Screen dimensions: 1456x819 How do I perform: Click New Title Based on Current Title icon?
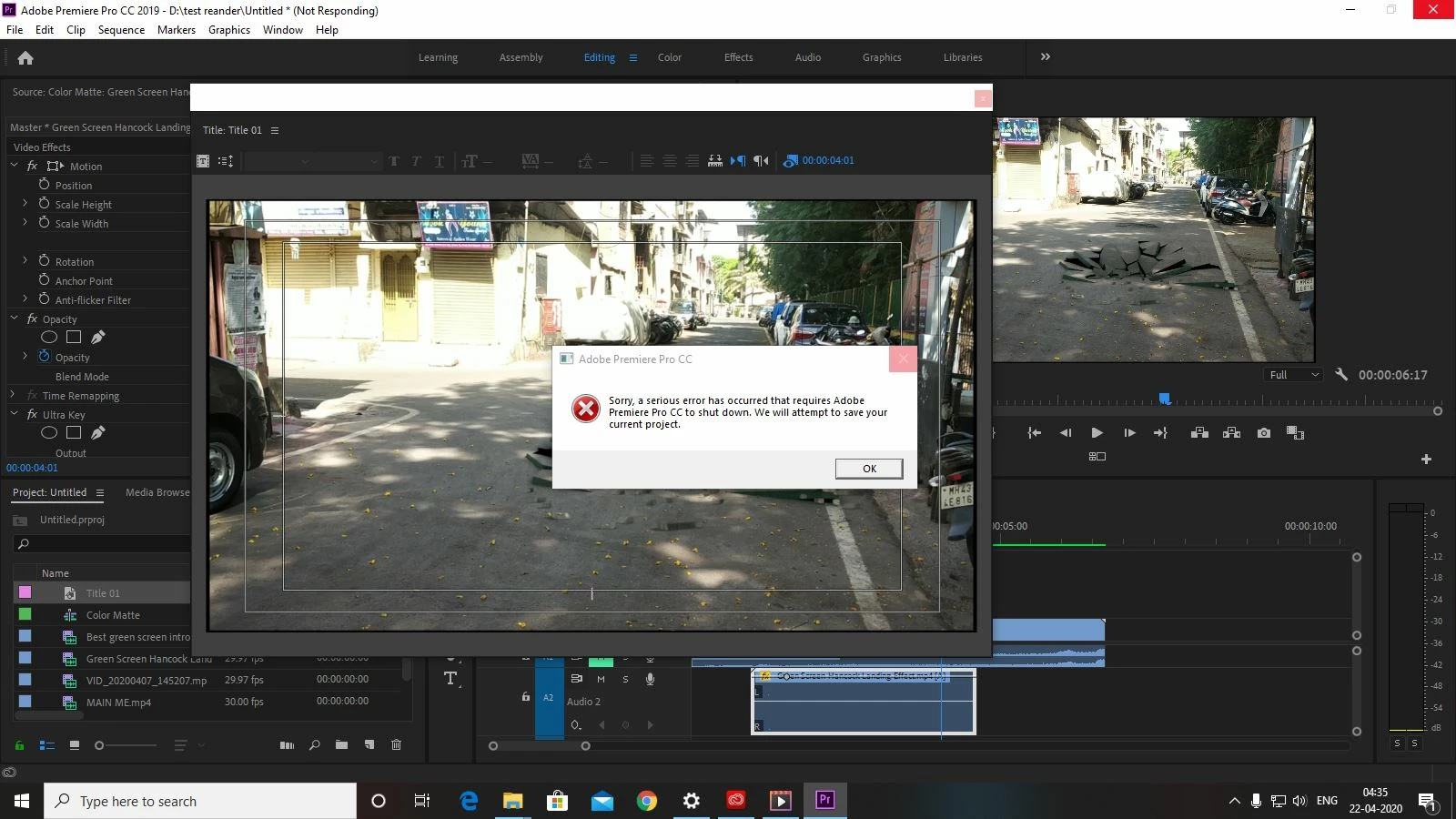203,161
